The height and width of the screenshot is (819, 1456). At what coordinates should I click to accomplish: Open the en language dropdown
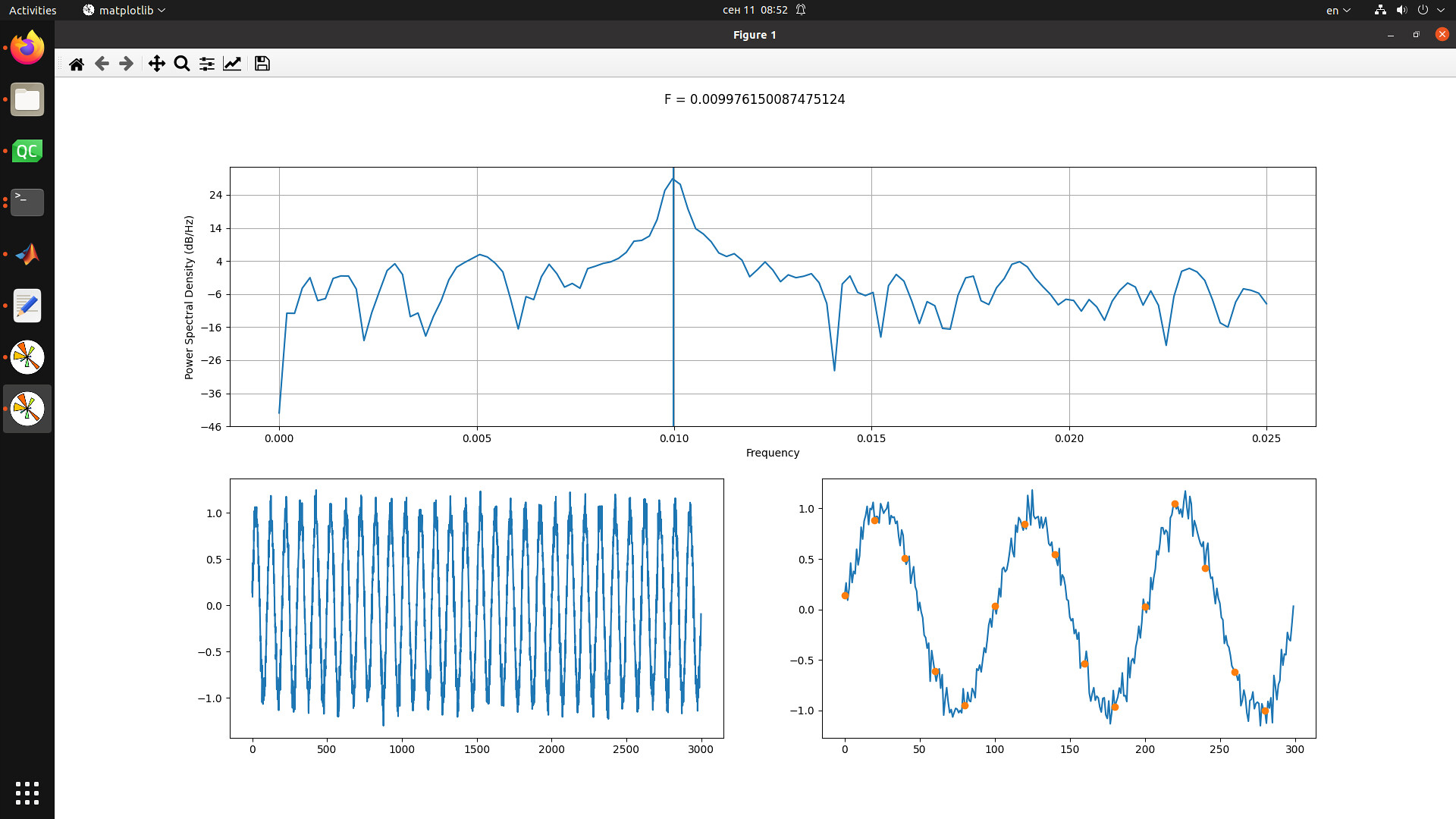click(x=1338, y=10)
